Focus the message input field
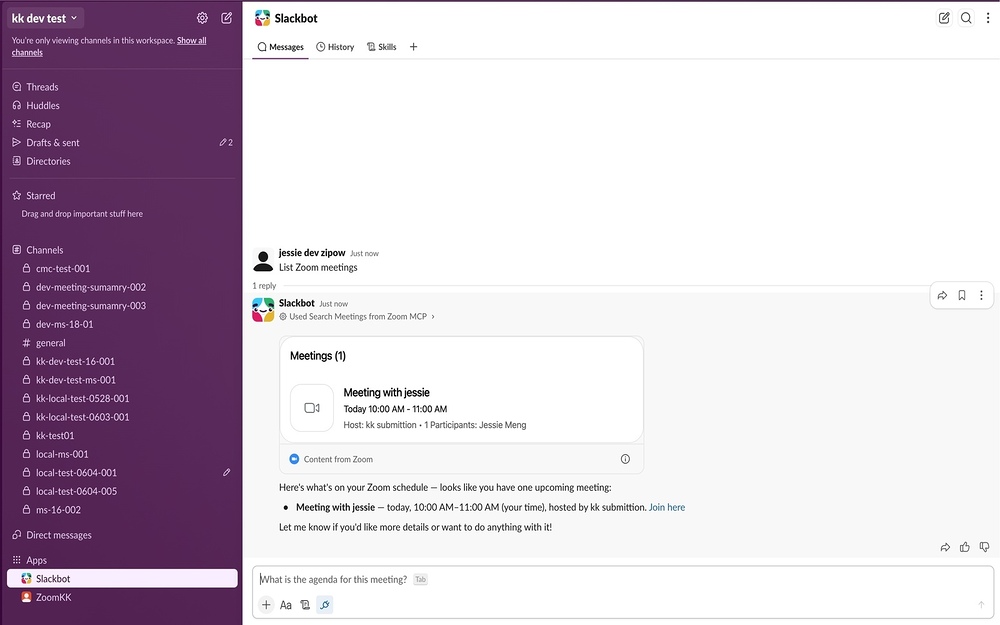 pyautogui.click(x=622, y=579)
